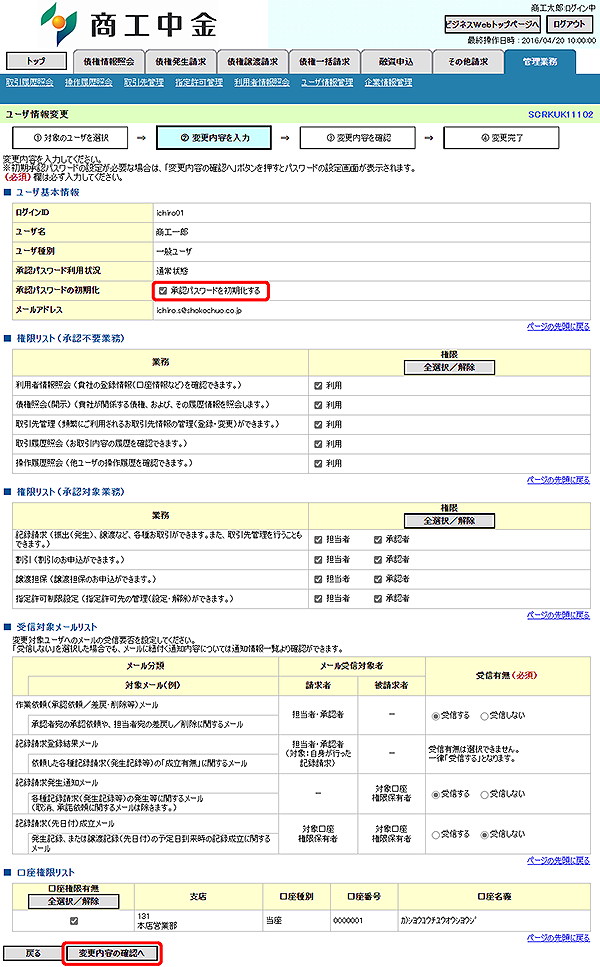
Task: Select 受信する for 記録請求(先日付)成立メール
Action: [435, 835]
